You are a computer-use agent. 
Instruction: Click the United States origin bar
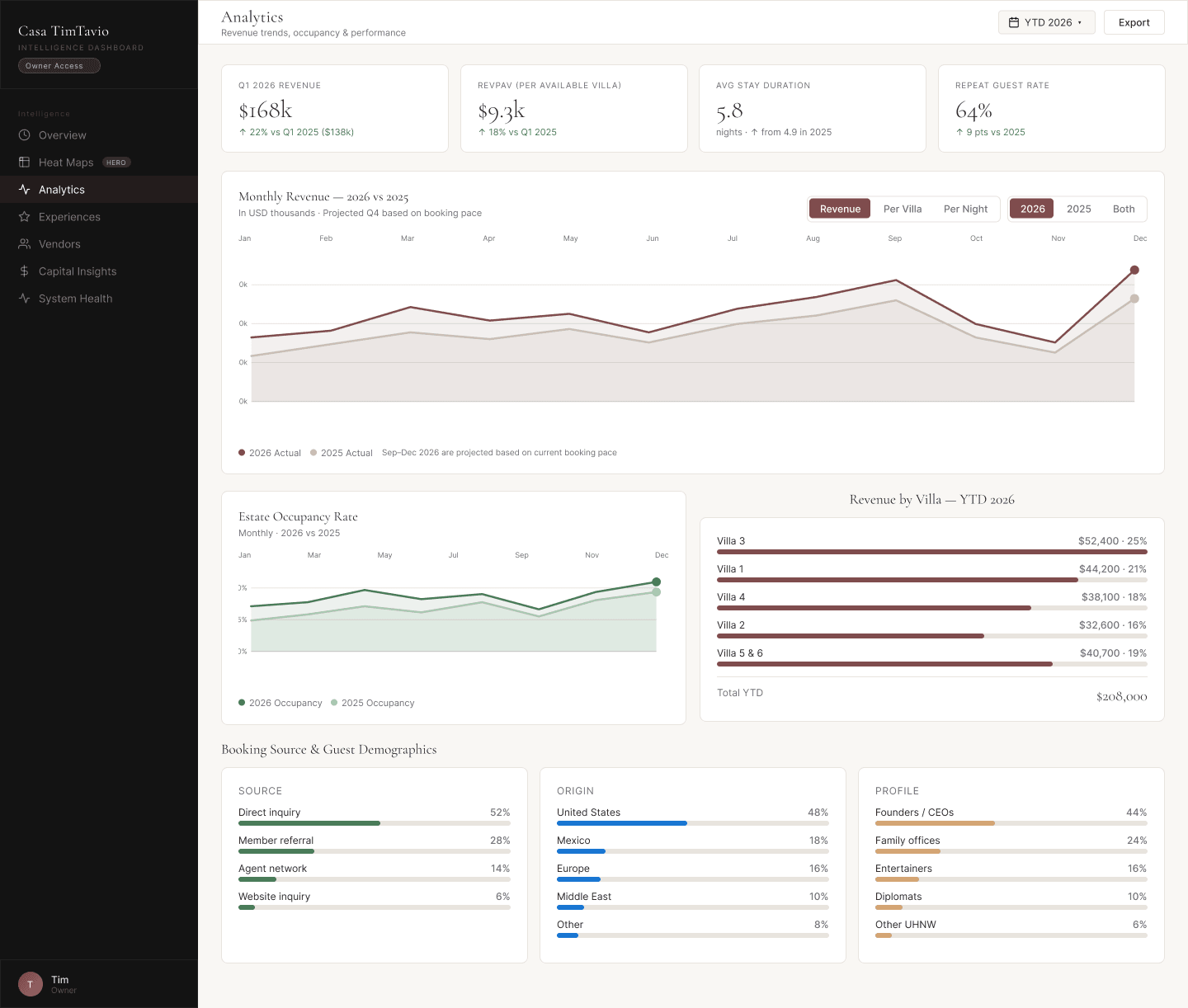(x=693, y=823)
